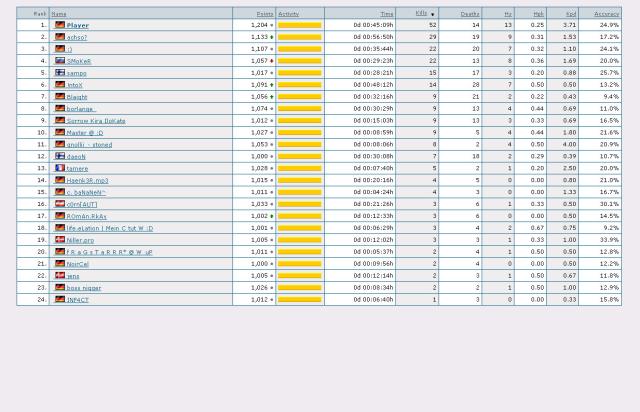Click the Finnish flag next to sampo

pyautogui.click(x=60, y=73)
